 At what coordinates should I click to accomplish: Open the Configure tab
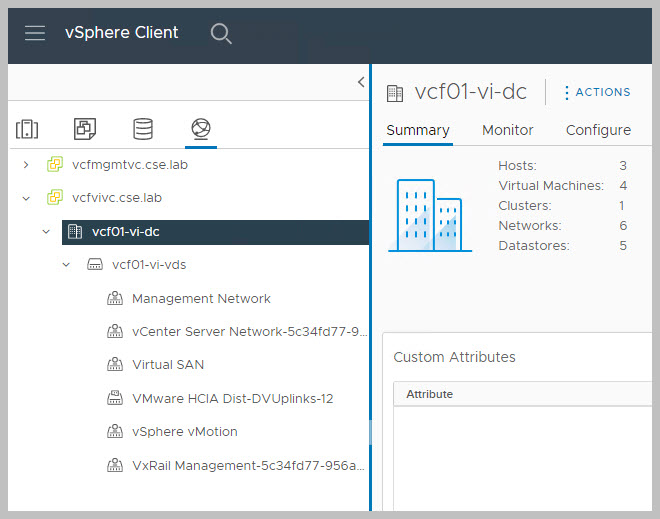(598, 130)
